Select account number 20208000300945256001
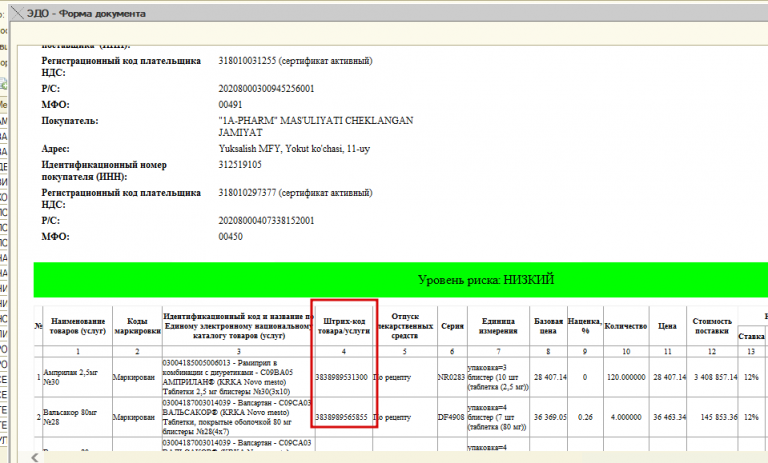The width and height of the screenshot is (768, 463). 266,89
